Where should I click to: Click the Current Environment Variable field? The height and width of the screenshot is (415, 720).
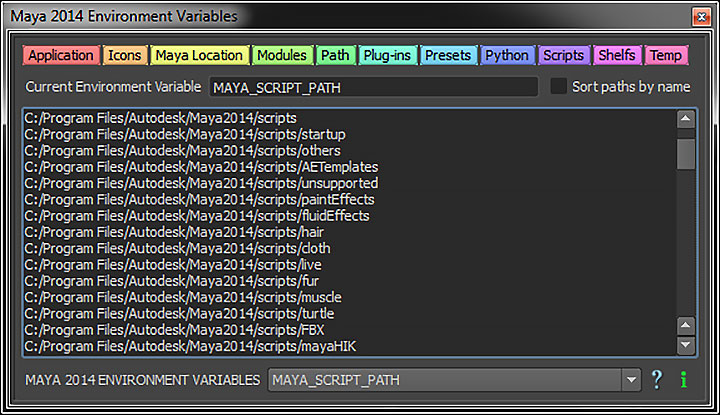[x=373, y=87]
